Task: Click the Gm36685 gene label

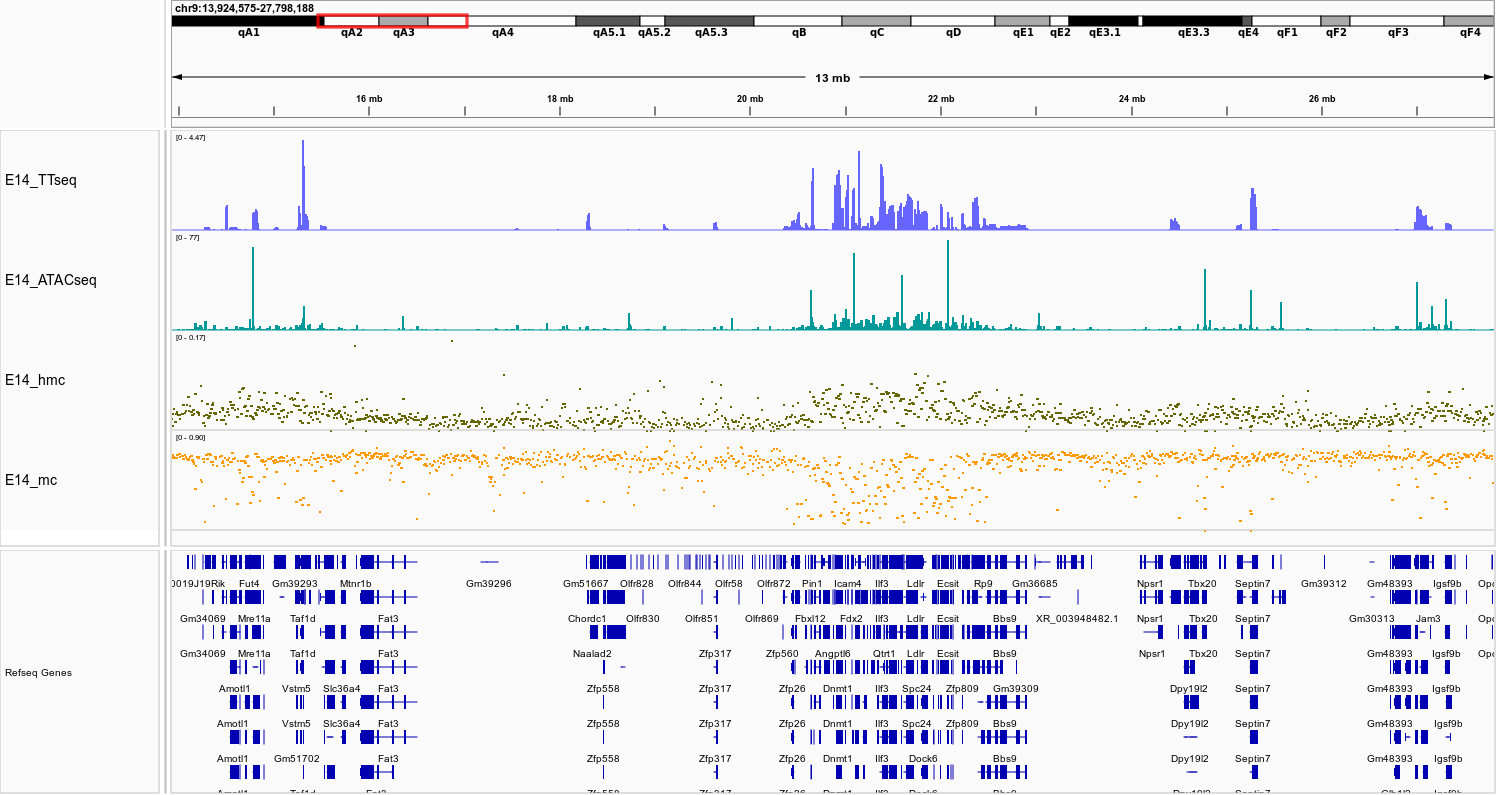Action: 1035,583
